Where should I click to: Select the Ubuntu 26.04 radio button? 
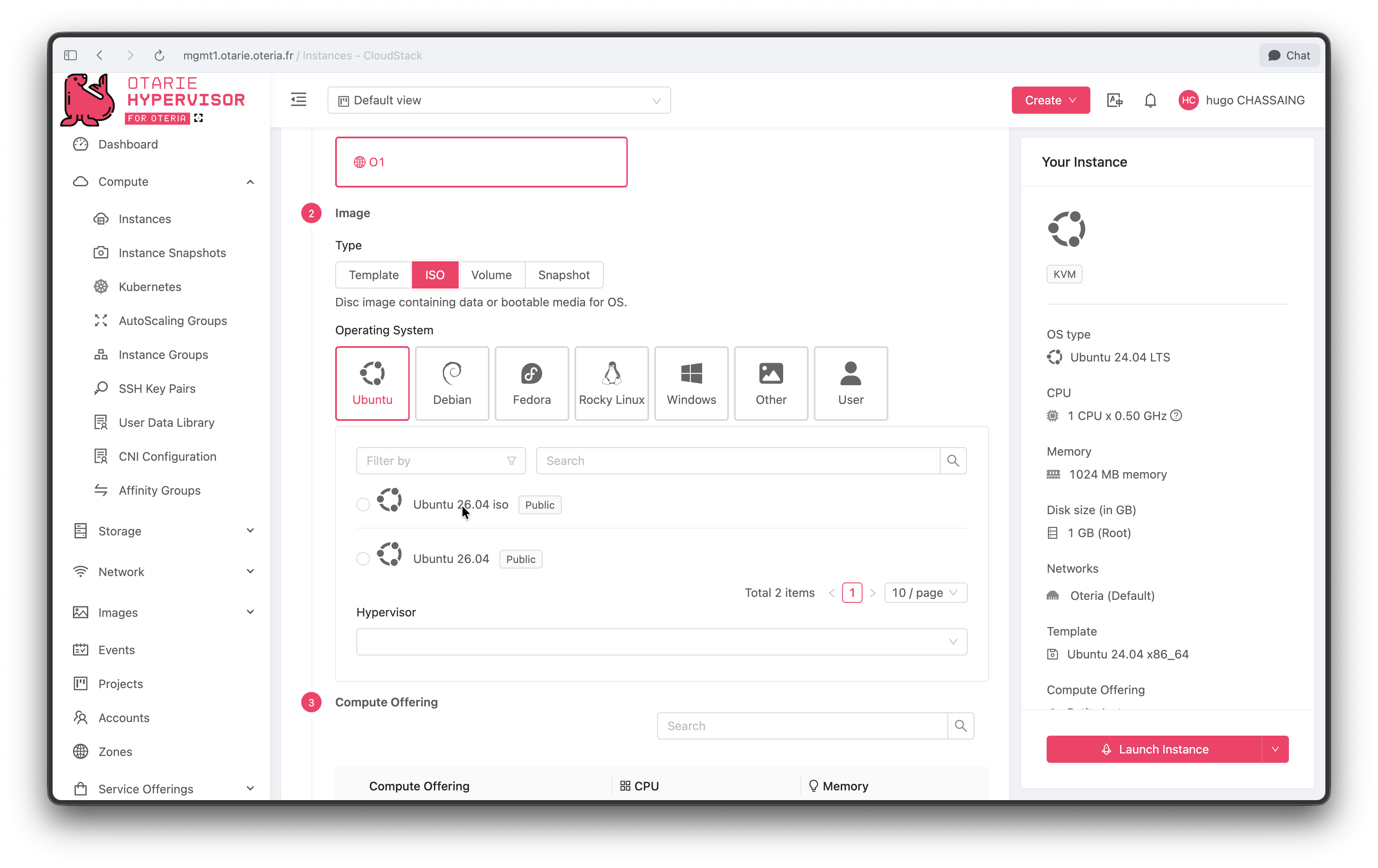pos(363,558)
